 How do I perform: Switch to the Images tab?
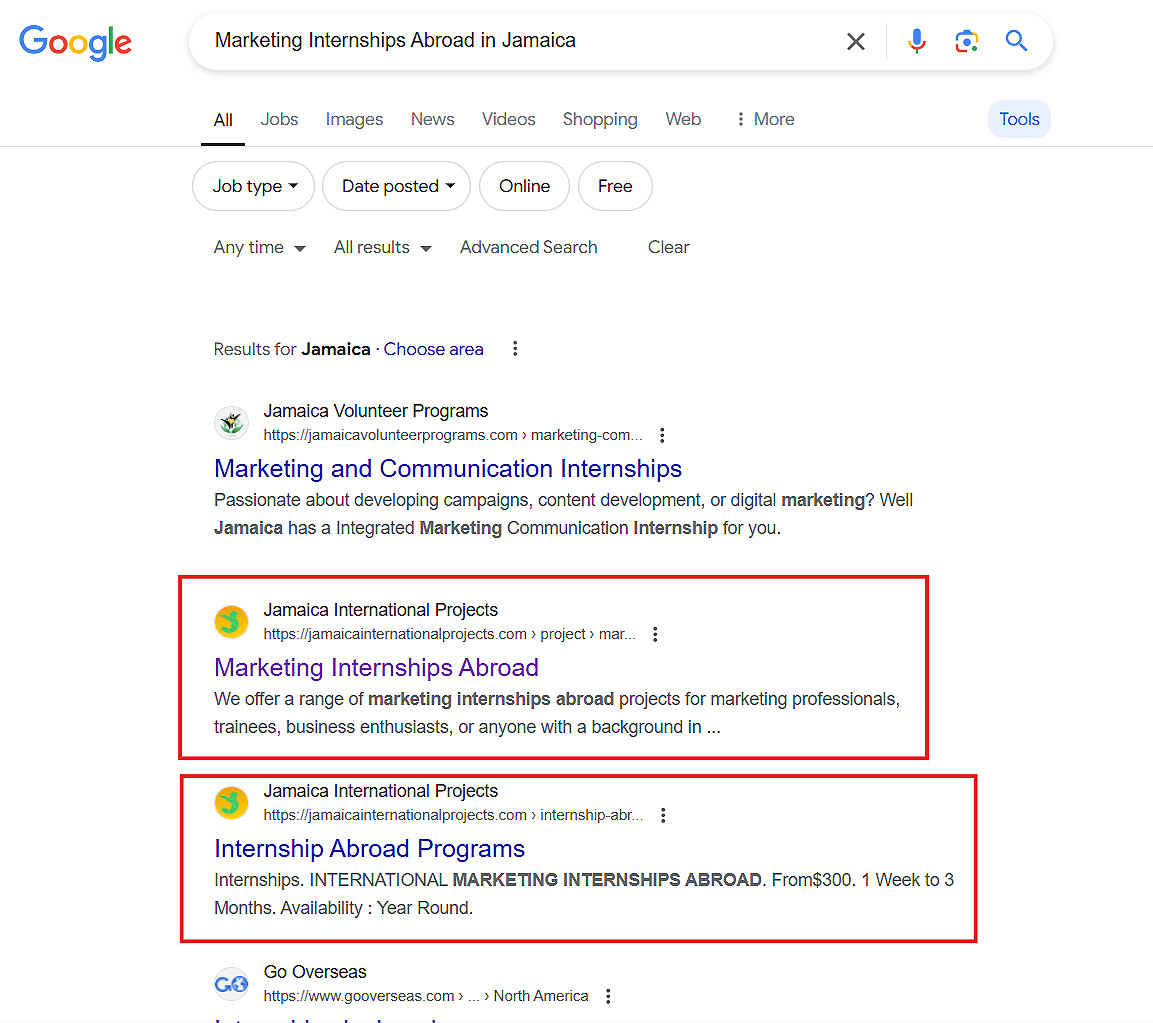tap(354, 119)
